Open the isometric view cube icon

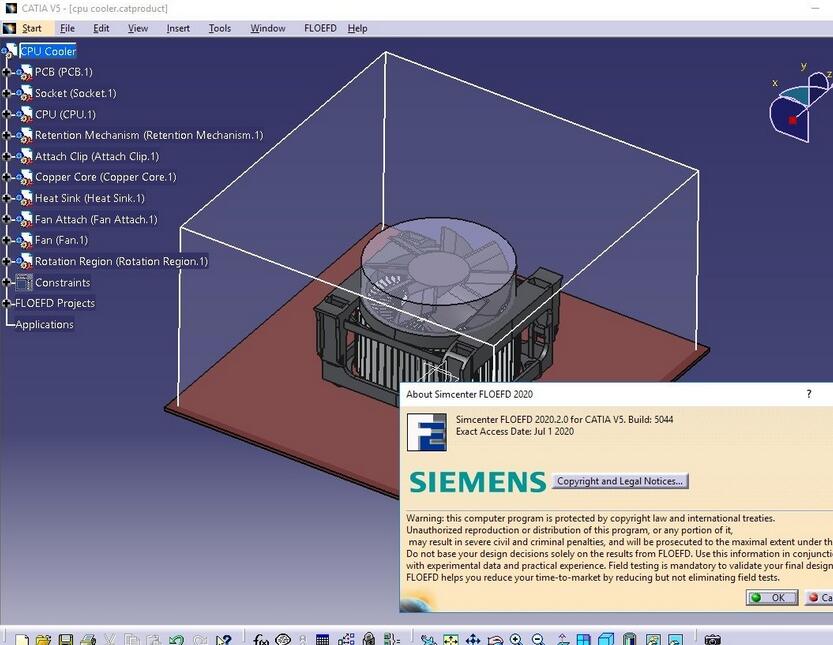tap(606, 639)
